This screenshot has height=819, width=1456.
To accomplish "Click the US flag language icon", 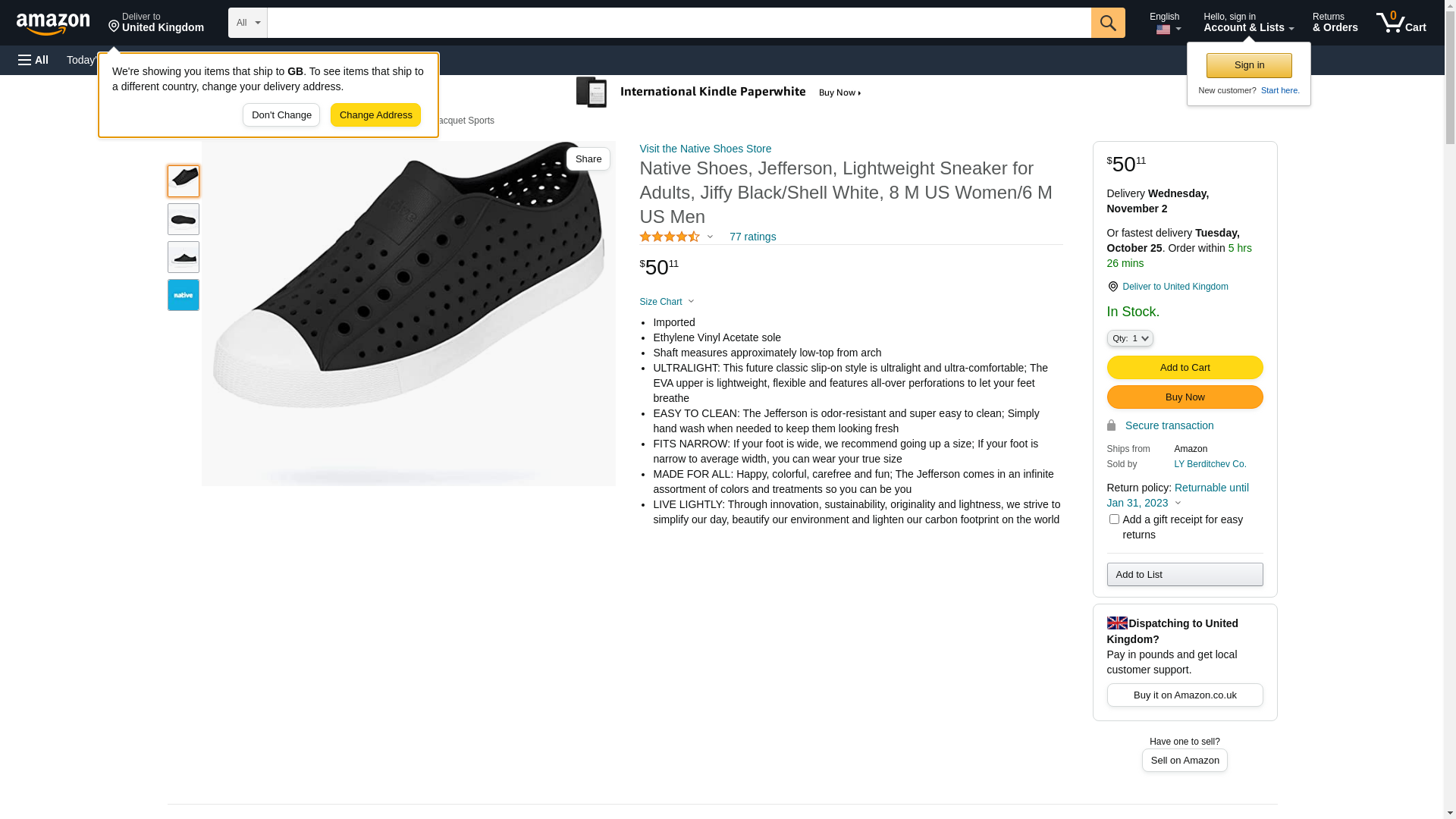I will pyautogui.click(x=1163, y=30).
